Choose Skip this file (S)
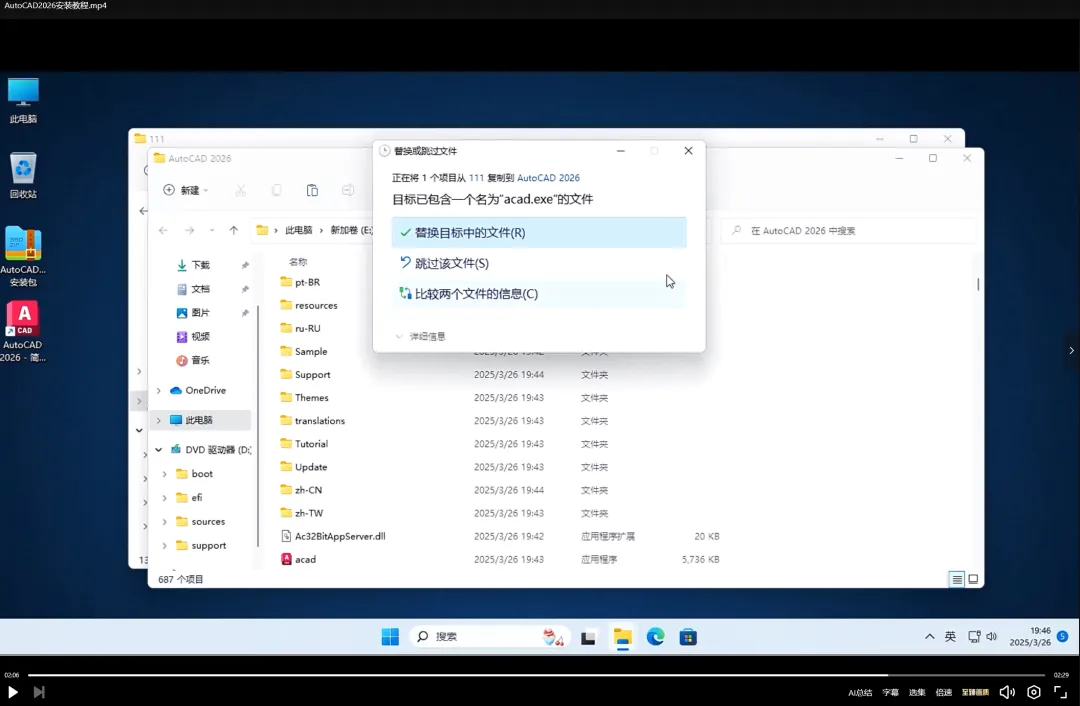Screen dimensions: 1080x706 (539, 263)
